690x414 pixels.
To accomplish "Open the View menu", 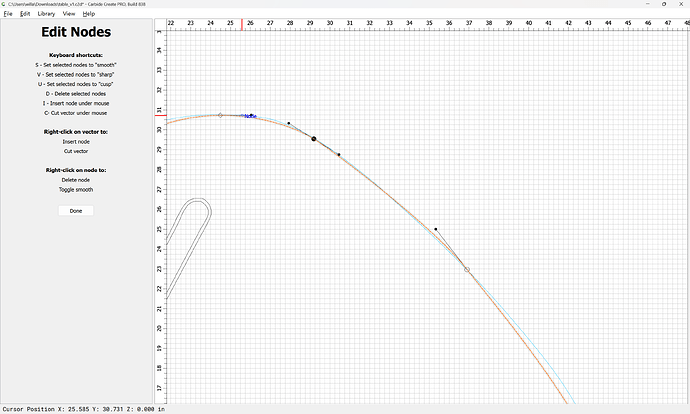I will (69, 14).
